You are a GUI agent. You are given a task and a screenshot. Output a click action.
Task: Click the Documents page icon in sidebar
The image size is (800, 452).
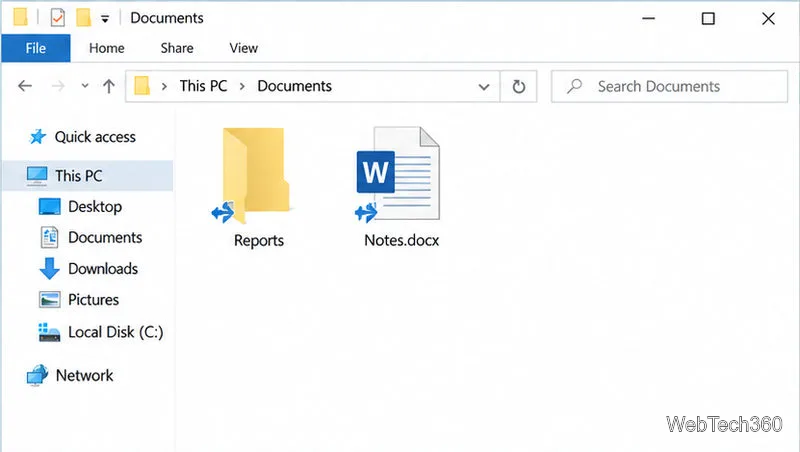[x=49, y=237]
